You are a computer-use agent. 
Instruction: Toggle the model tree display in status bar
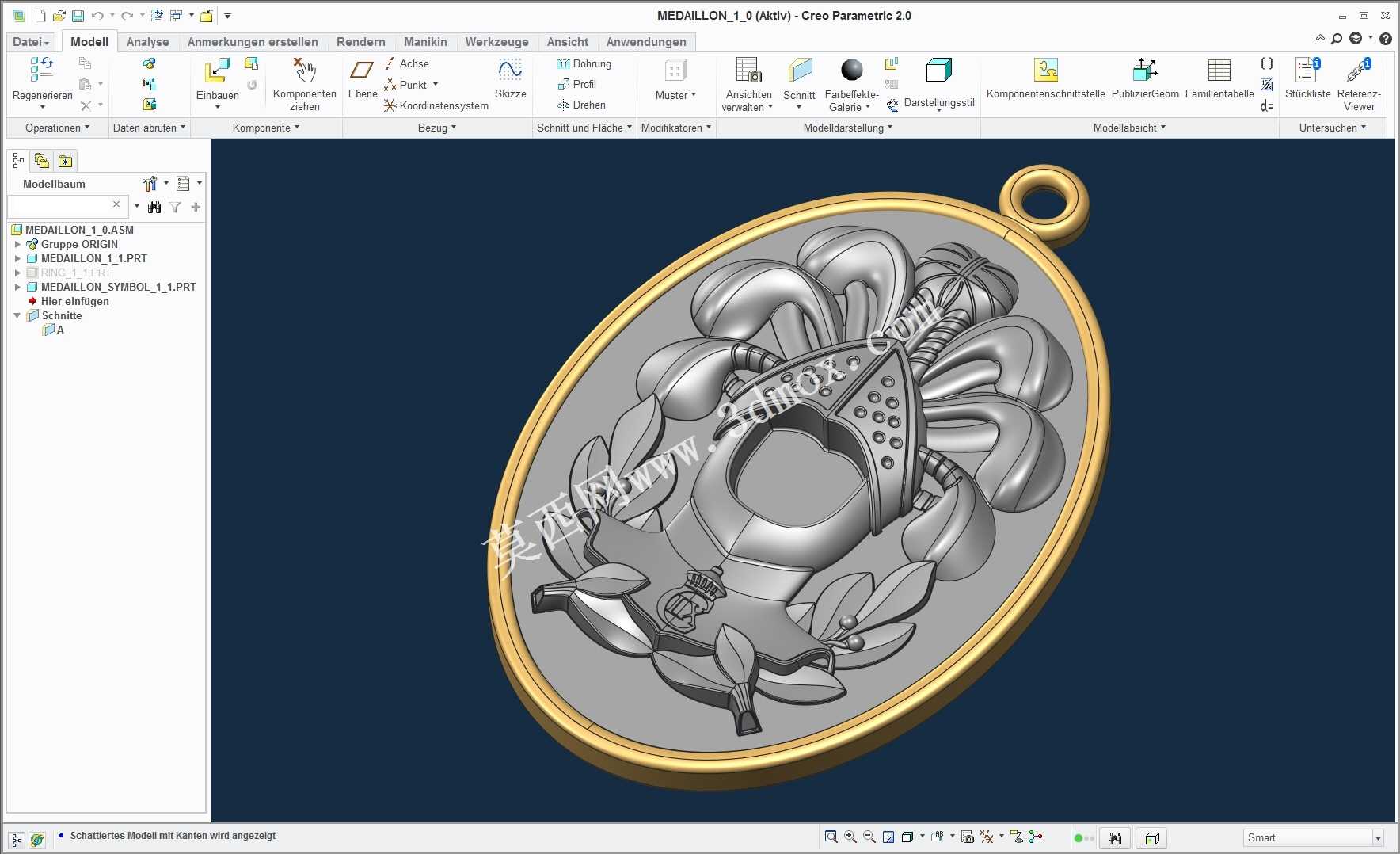(17, 839)
